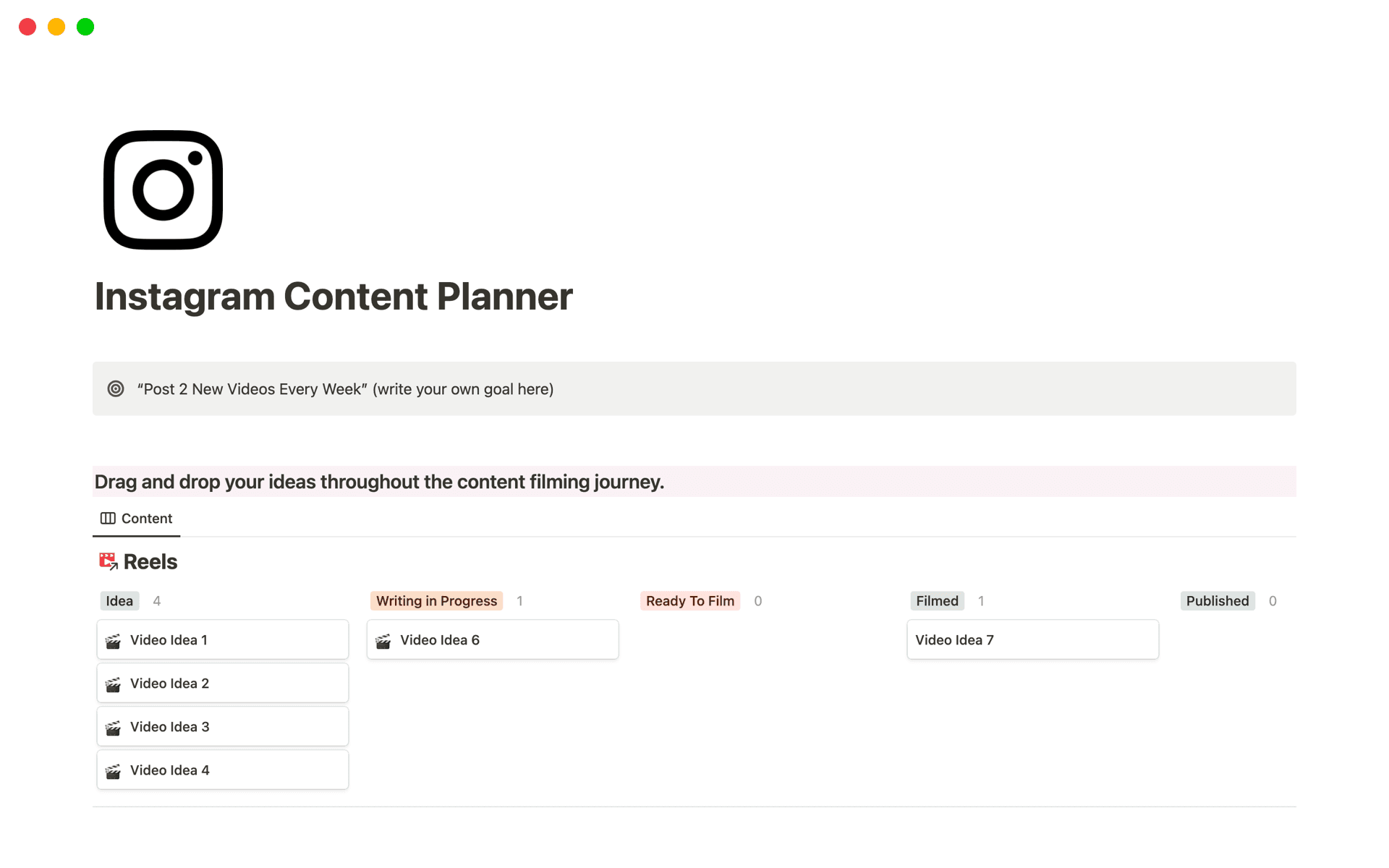1389x868 pixels.
Task: Click the clapperboard icon on Video Idea 1
Action: coord(114,639)
